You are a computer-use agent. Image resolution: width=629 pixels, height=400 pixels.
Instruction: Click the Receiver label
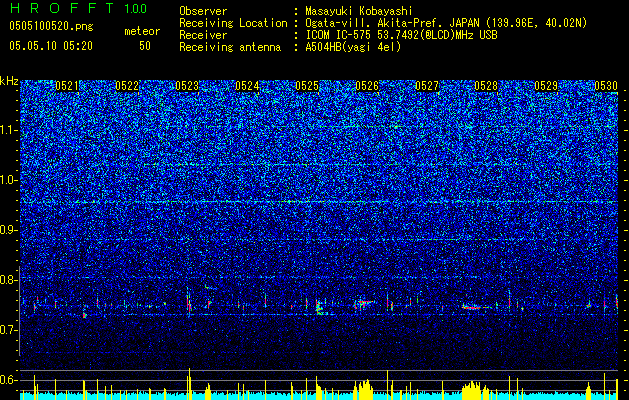tap(203, 35)
